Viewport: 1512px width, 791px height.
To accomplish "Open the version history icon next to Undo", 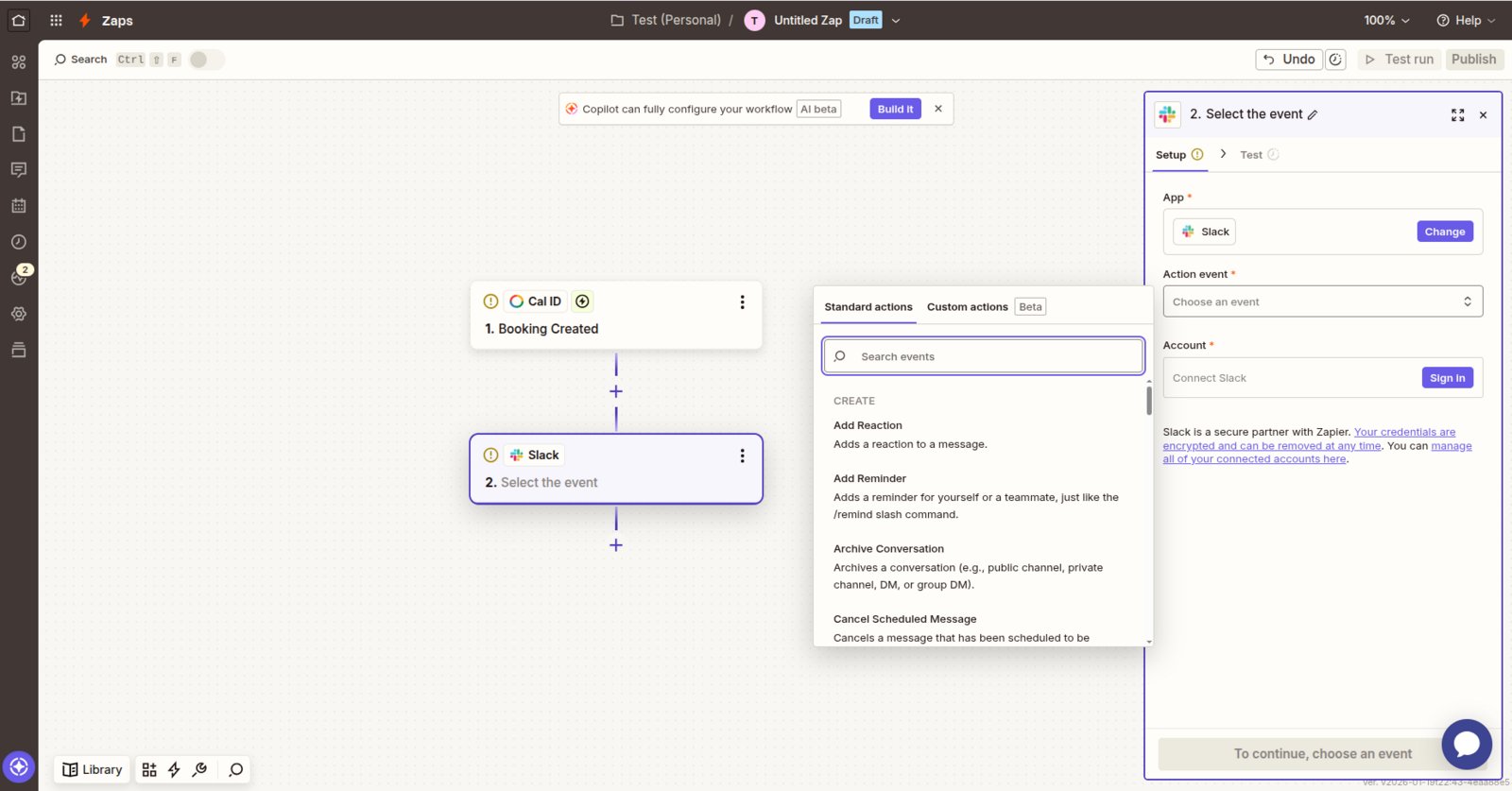I will pos(1335,60).
